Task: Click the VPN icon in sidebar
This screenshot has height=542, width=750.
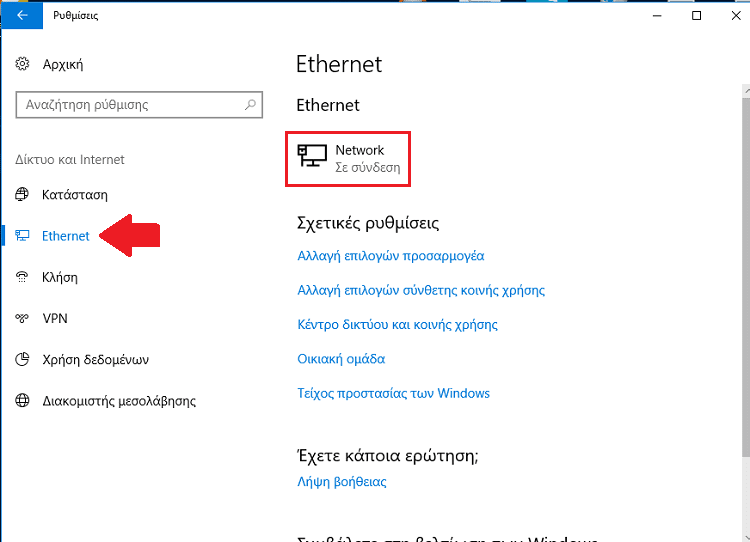Action: 22,318
